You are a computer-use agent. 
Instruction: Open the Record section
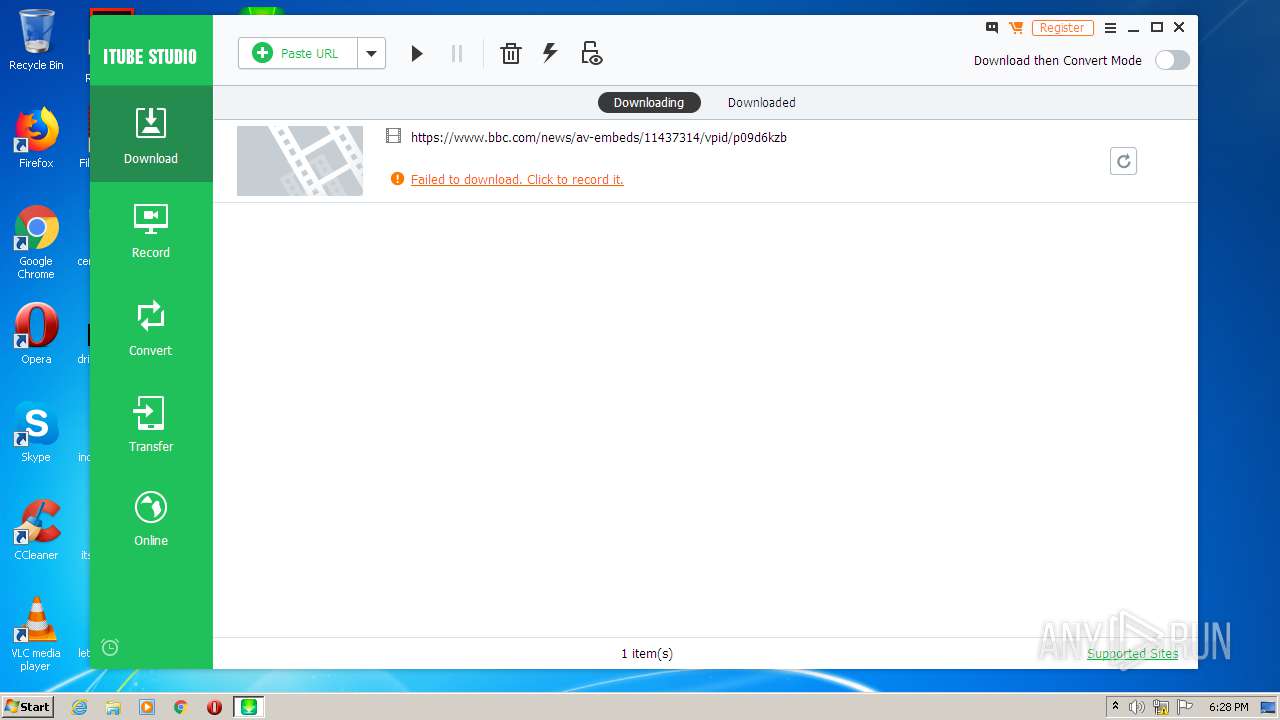[151, 231]
